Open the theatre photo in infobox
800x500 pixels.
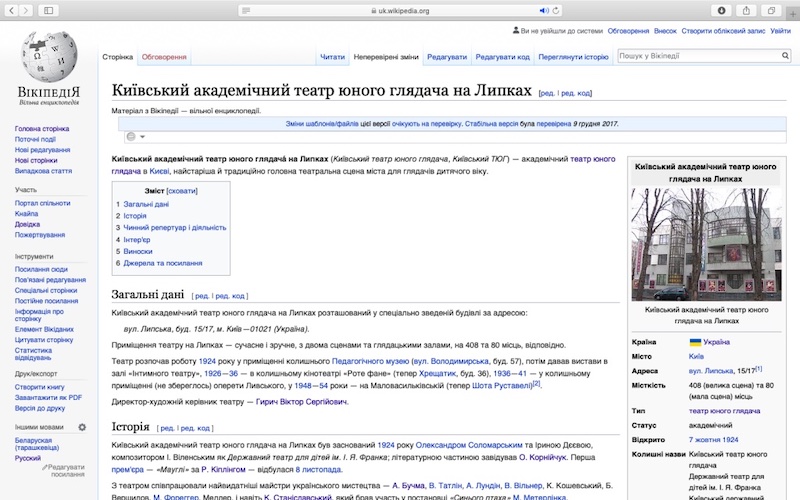[706, 244]
